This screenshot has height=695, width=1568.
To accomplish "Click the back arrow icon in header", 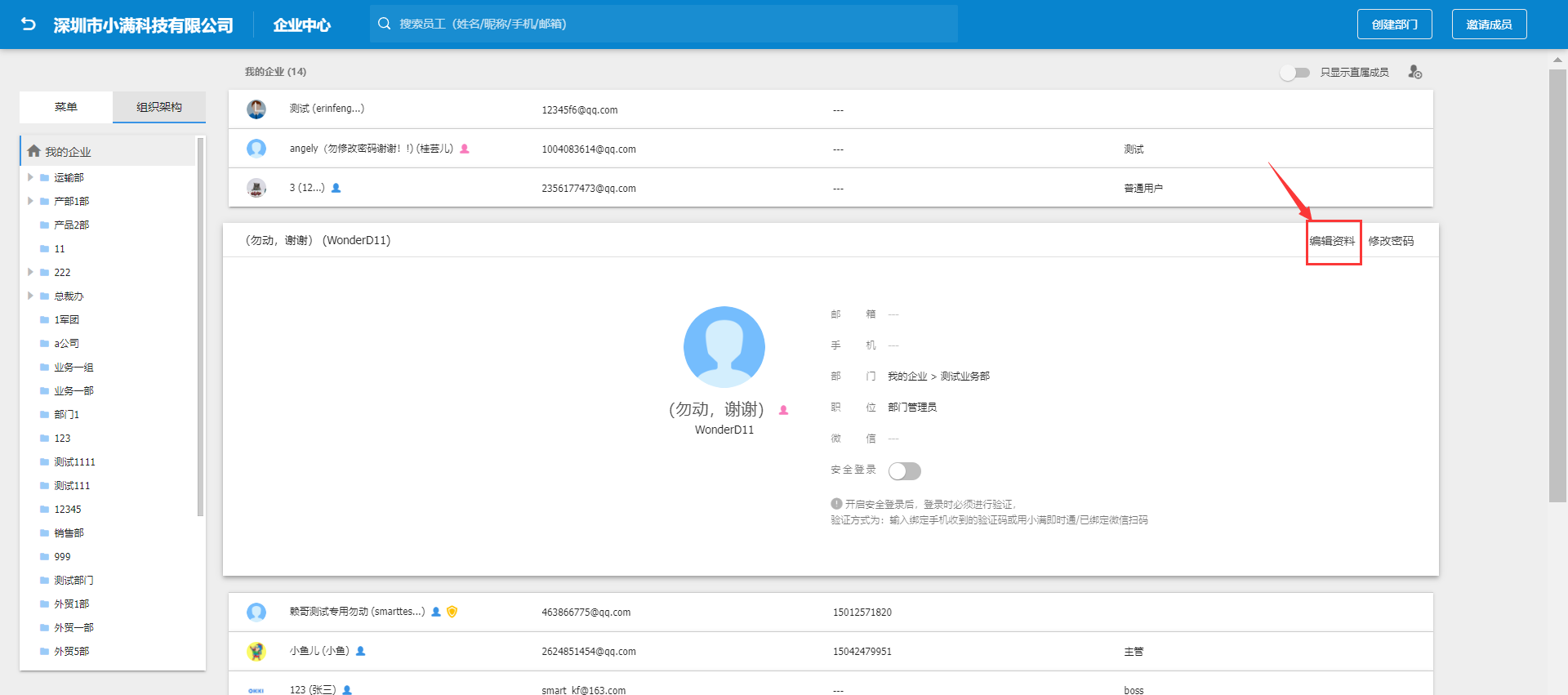I will tap(29, 25).
